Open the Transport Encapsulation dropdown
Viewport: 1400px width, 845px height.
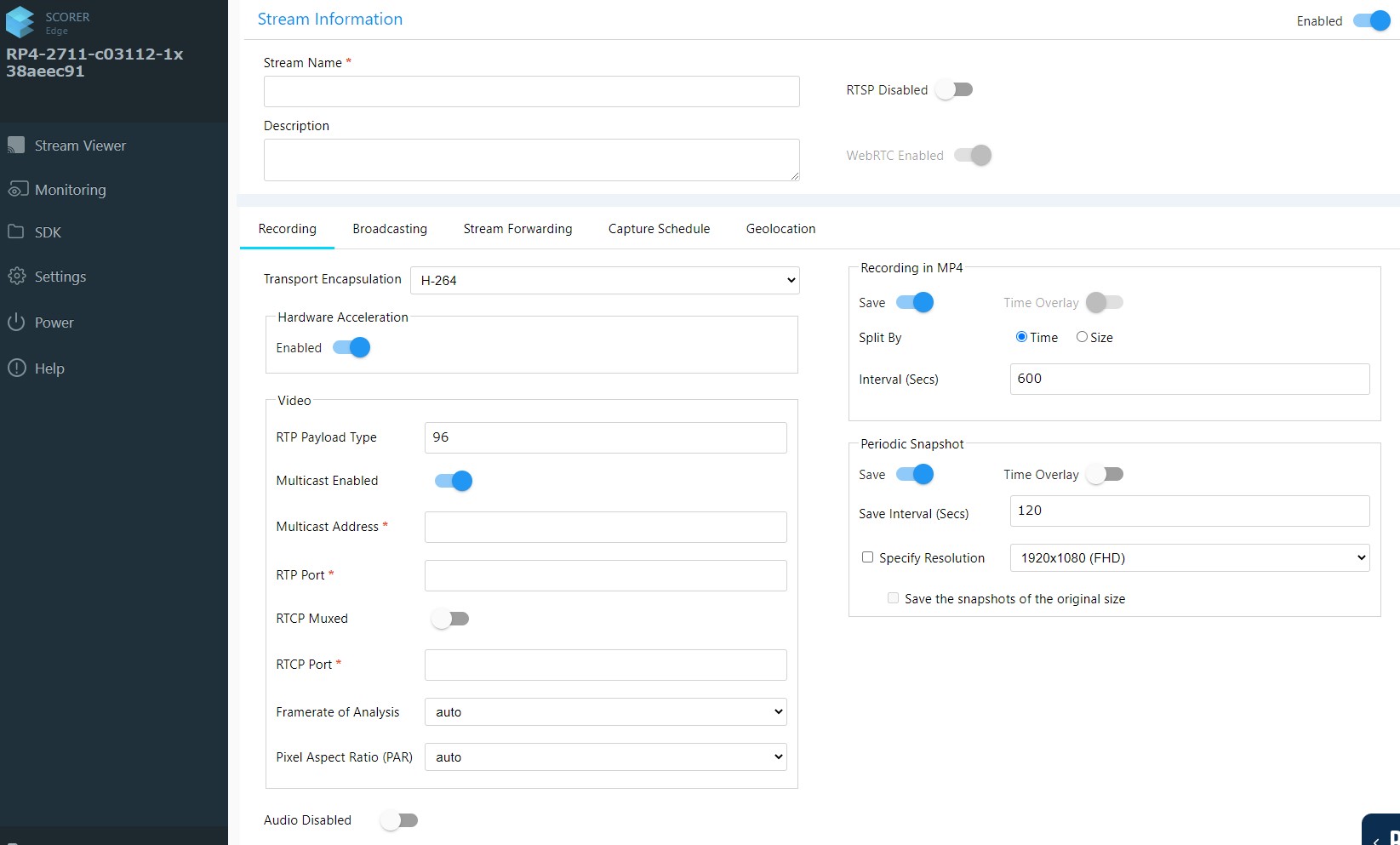pos(604,281)
